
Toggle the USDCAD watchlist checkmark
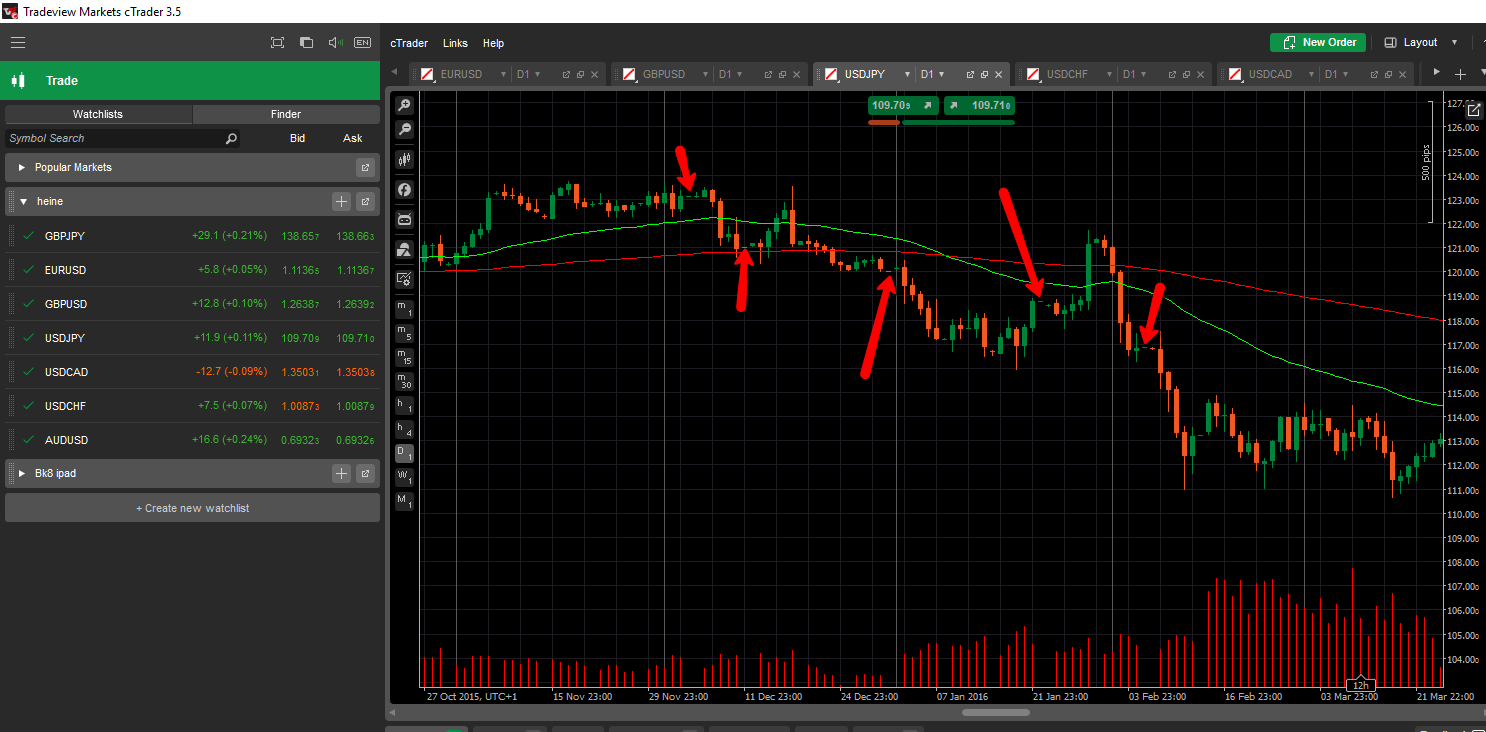tap(27, 372)
